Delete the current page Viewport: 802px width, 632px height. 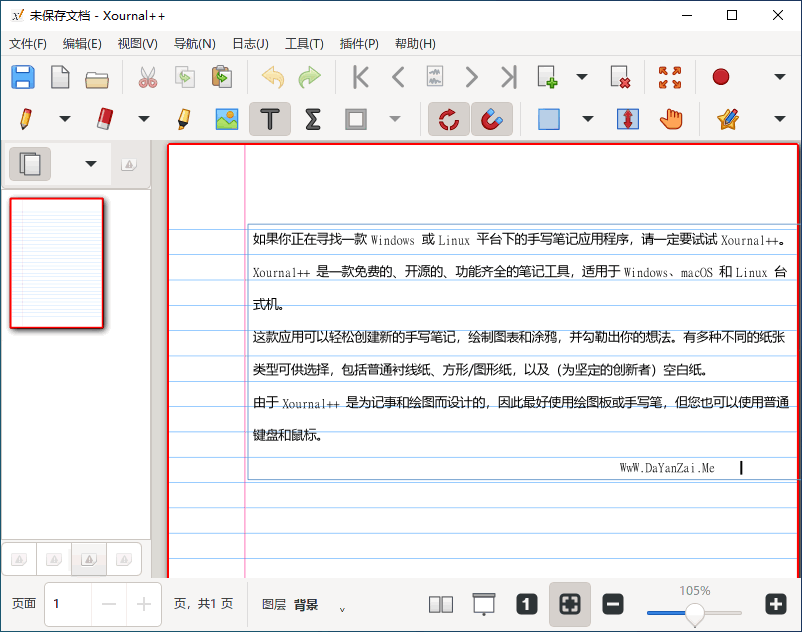(620, 77)
